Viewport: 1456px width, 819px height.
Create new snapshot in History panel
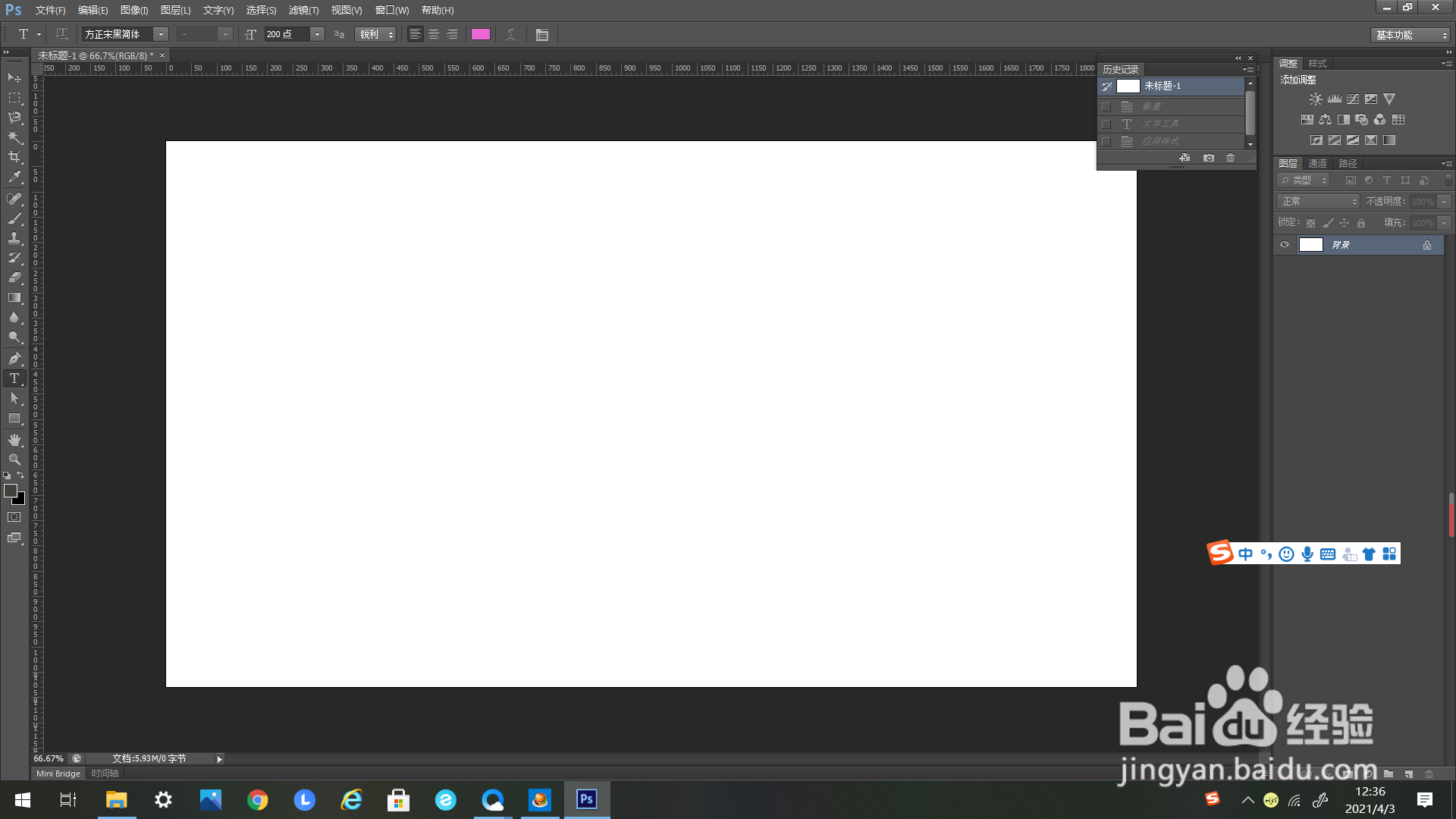coord(1209,158)
